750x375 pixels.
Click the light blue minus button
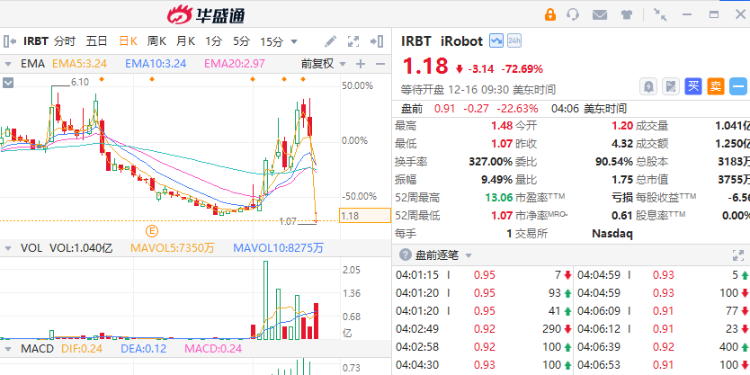coord(738,87)
